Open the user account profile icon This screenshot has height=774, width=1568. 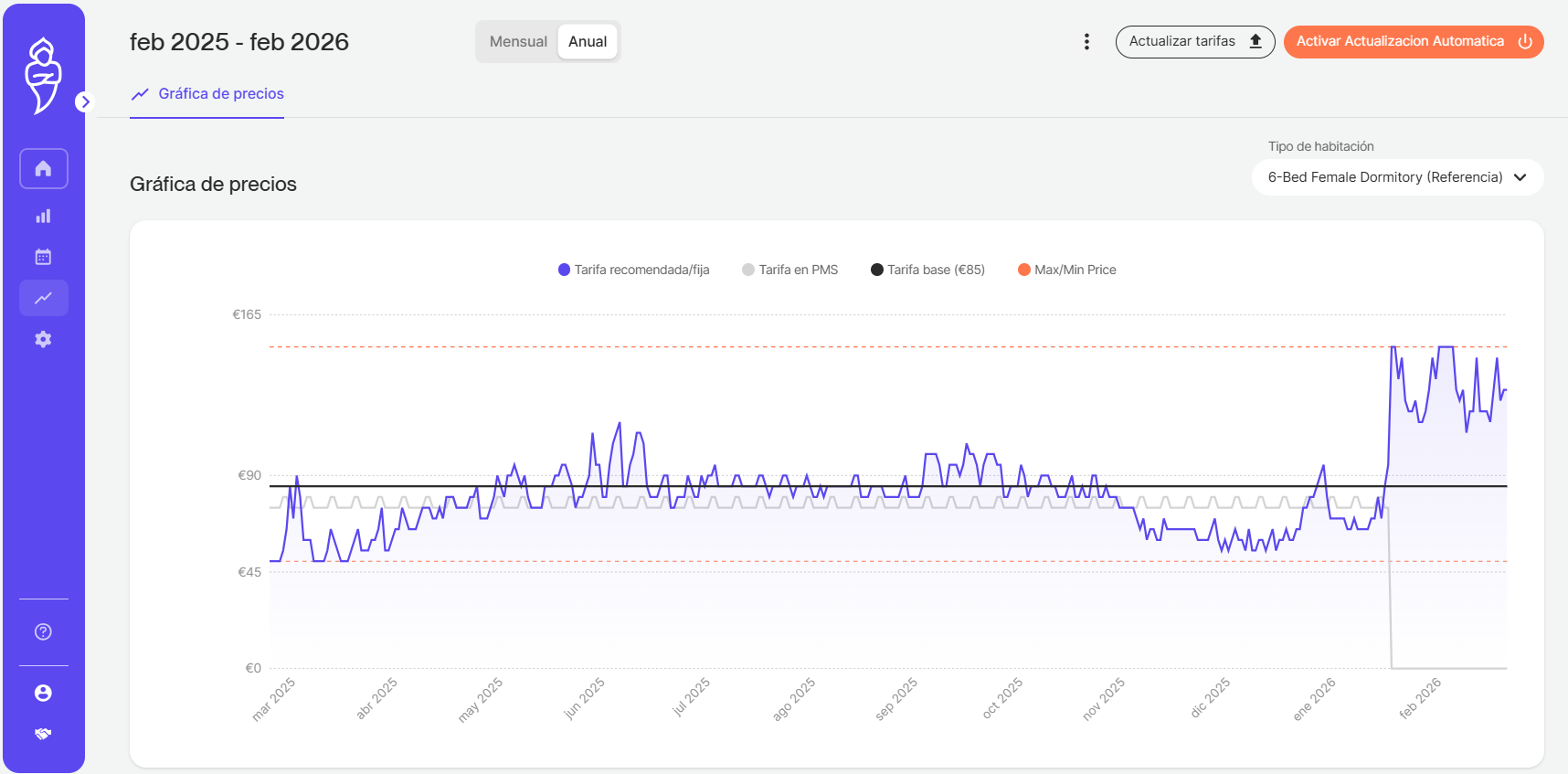click(43, 693)
